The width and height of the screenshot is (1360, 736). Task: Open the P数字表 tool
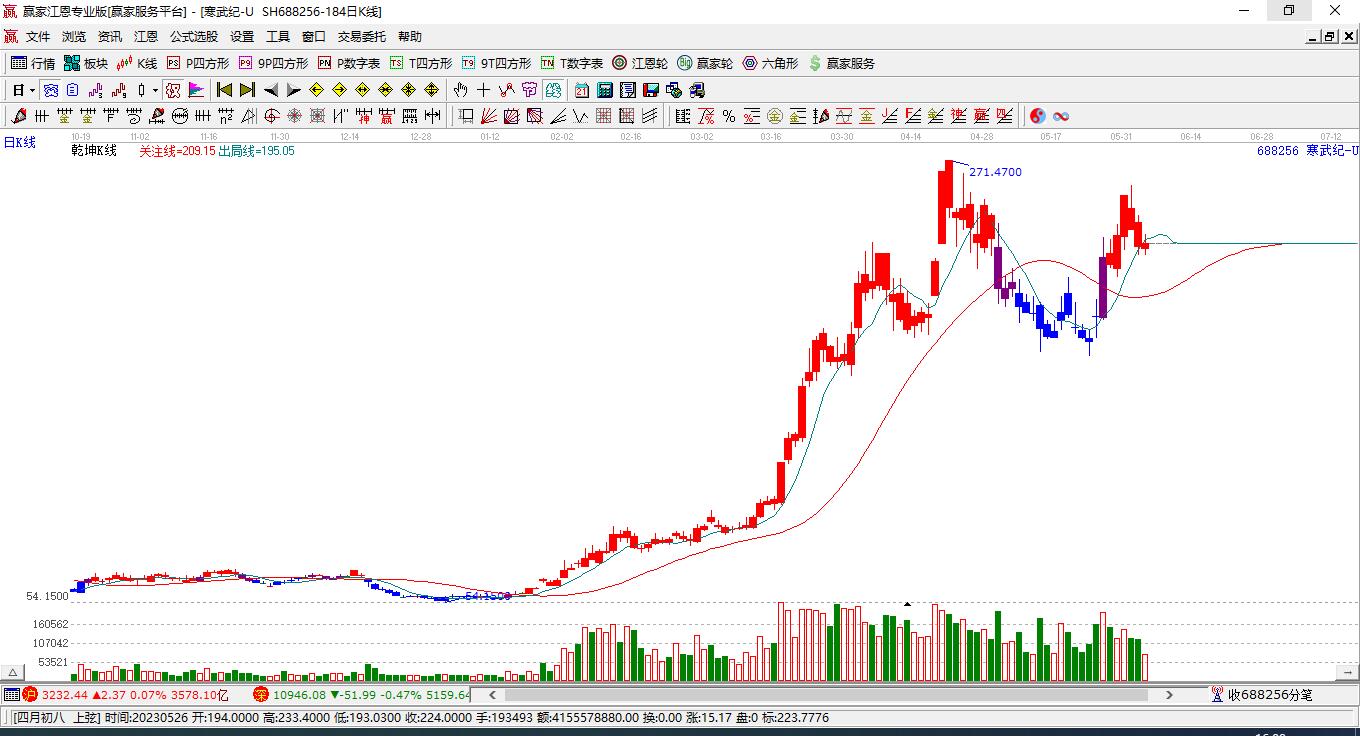click(349, 63)
